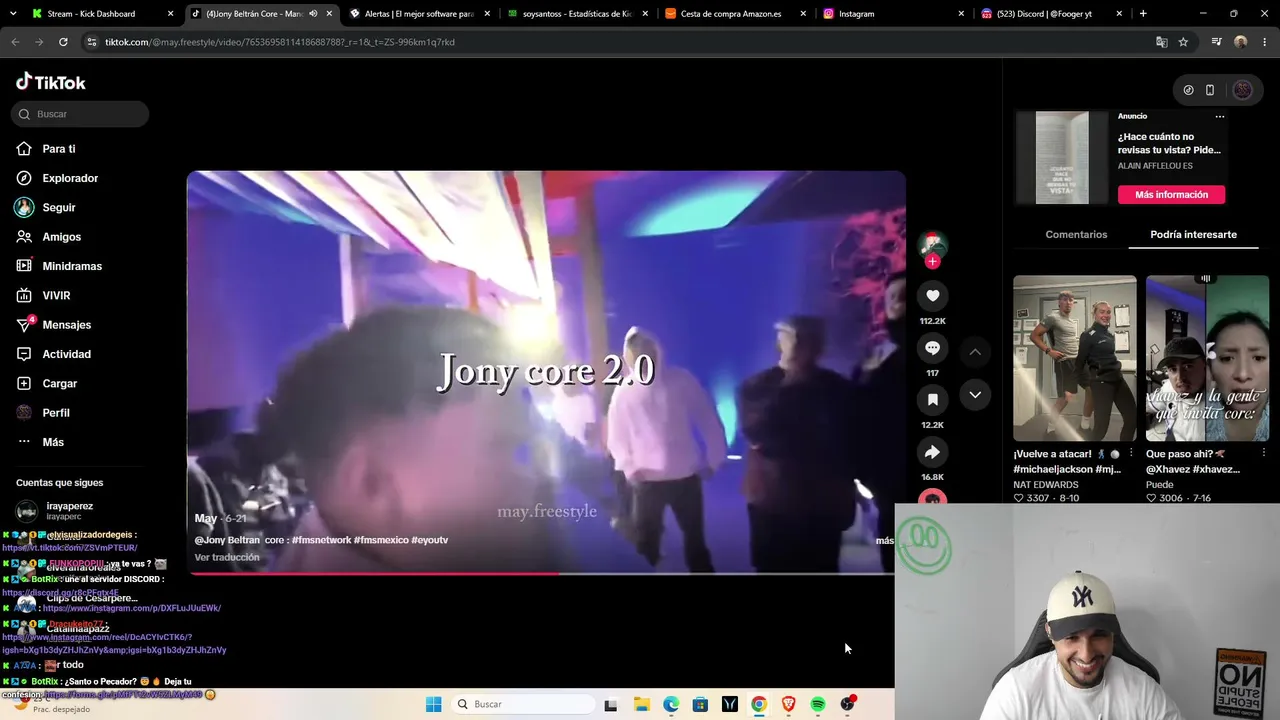
Task: Mute the TikTok tab's audio speaker icon
Action: pos(313,14)
